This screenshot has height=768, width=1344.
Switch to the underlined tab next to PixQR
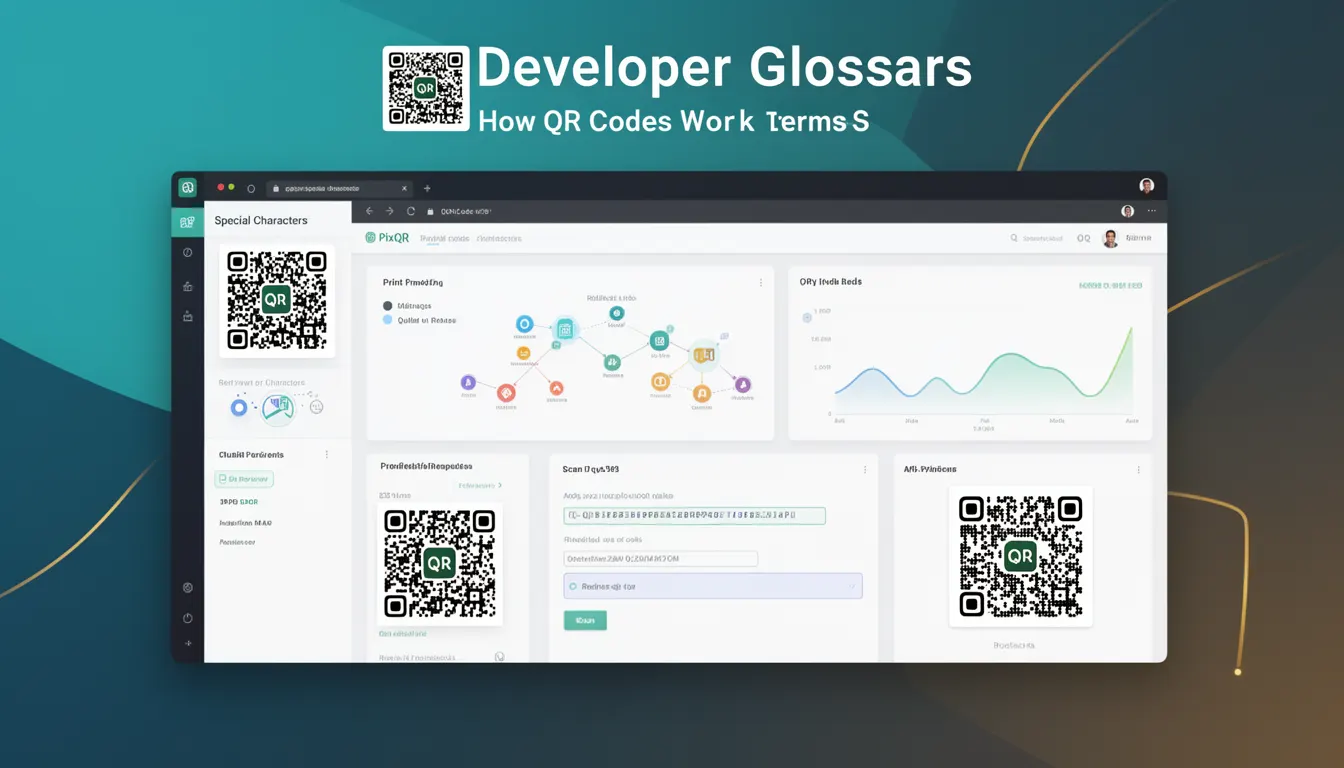[444, 238]
